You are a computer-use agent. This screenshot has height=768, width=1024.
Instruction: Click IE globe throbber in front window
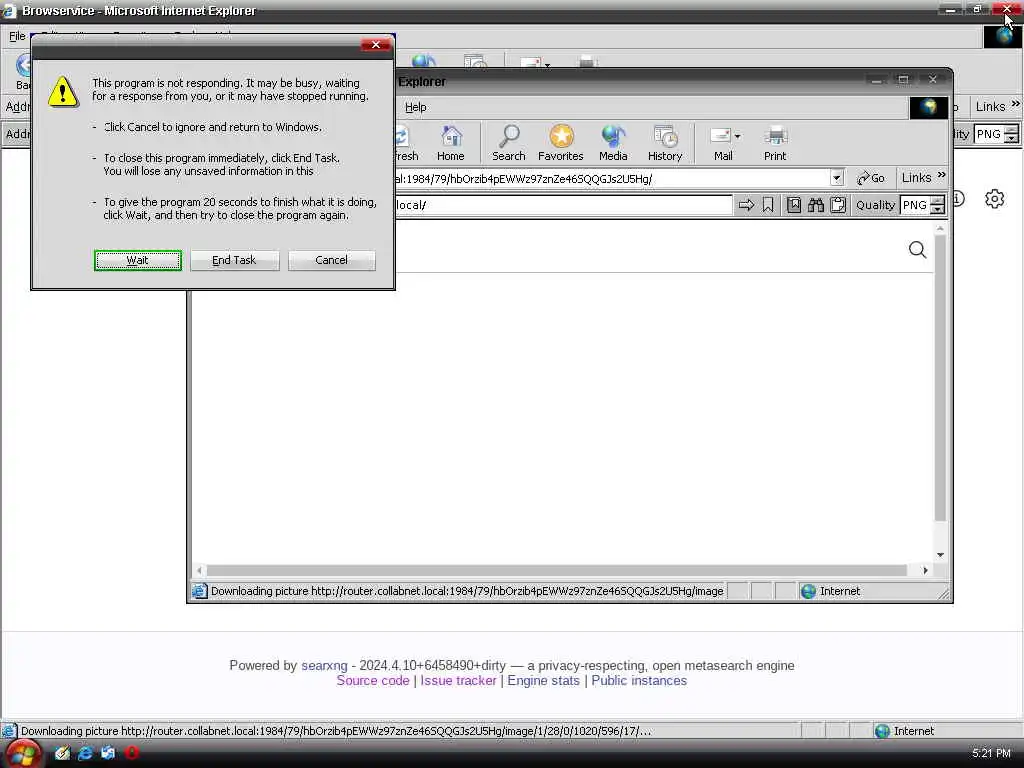[x=929, y=107]
